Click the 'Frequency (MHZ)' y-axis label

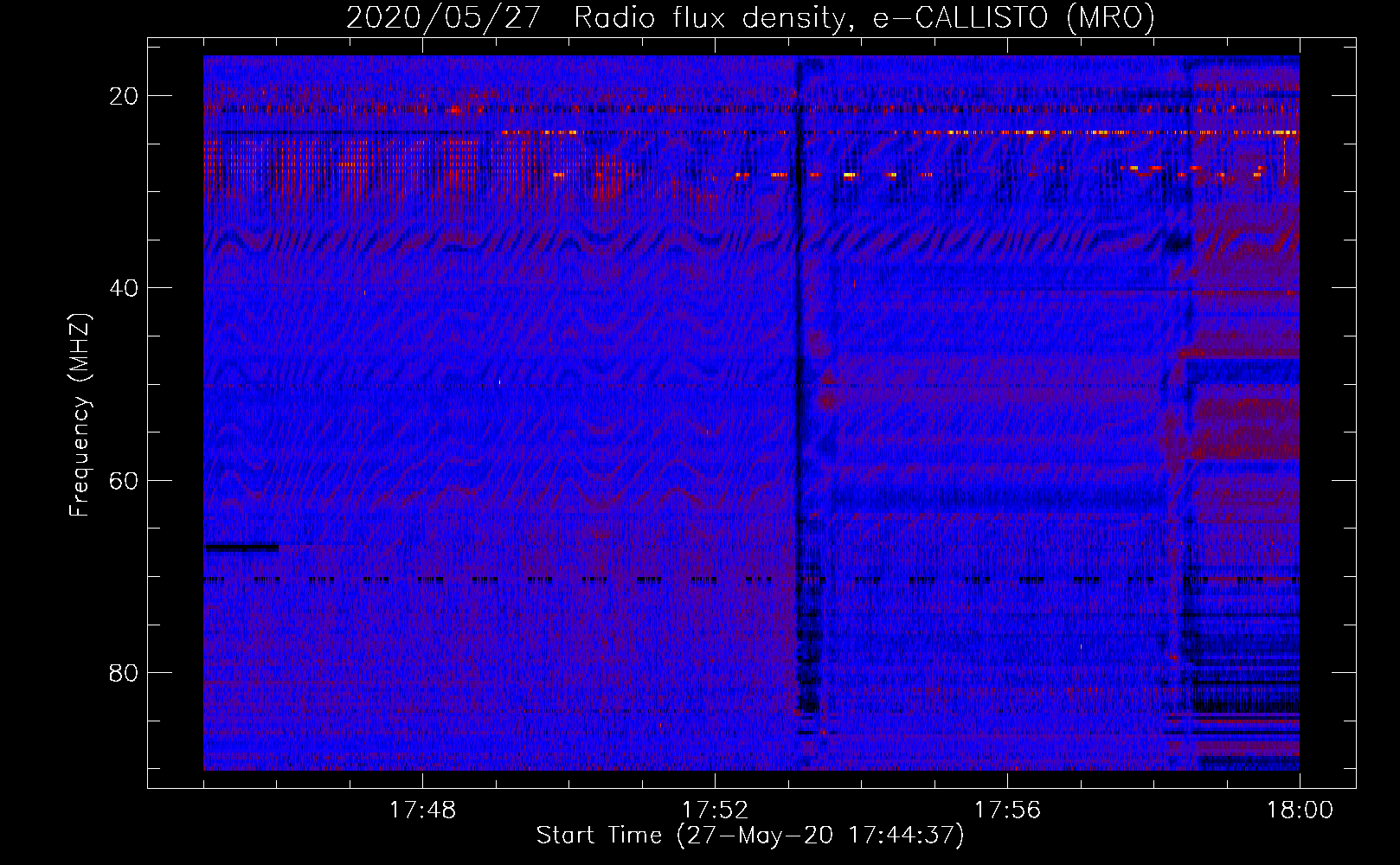tap(80, 414)
